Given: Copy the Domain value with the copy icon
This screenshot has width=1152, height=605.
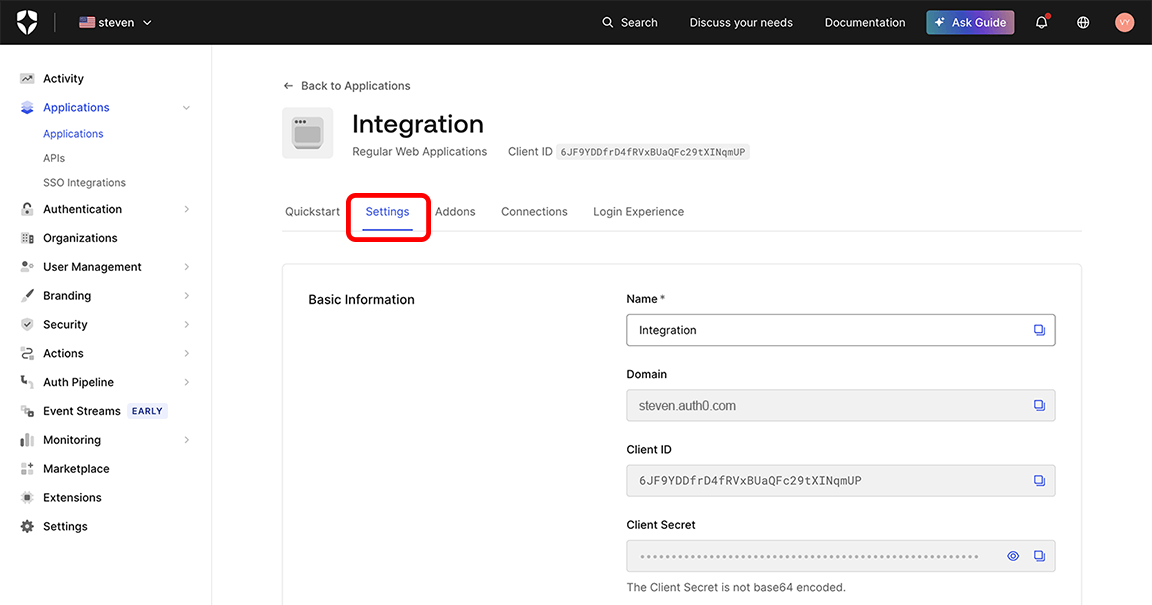Looking at the screenshot, I should click(x=1038, y=405).
